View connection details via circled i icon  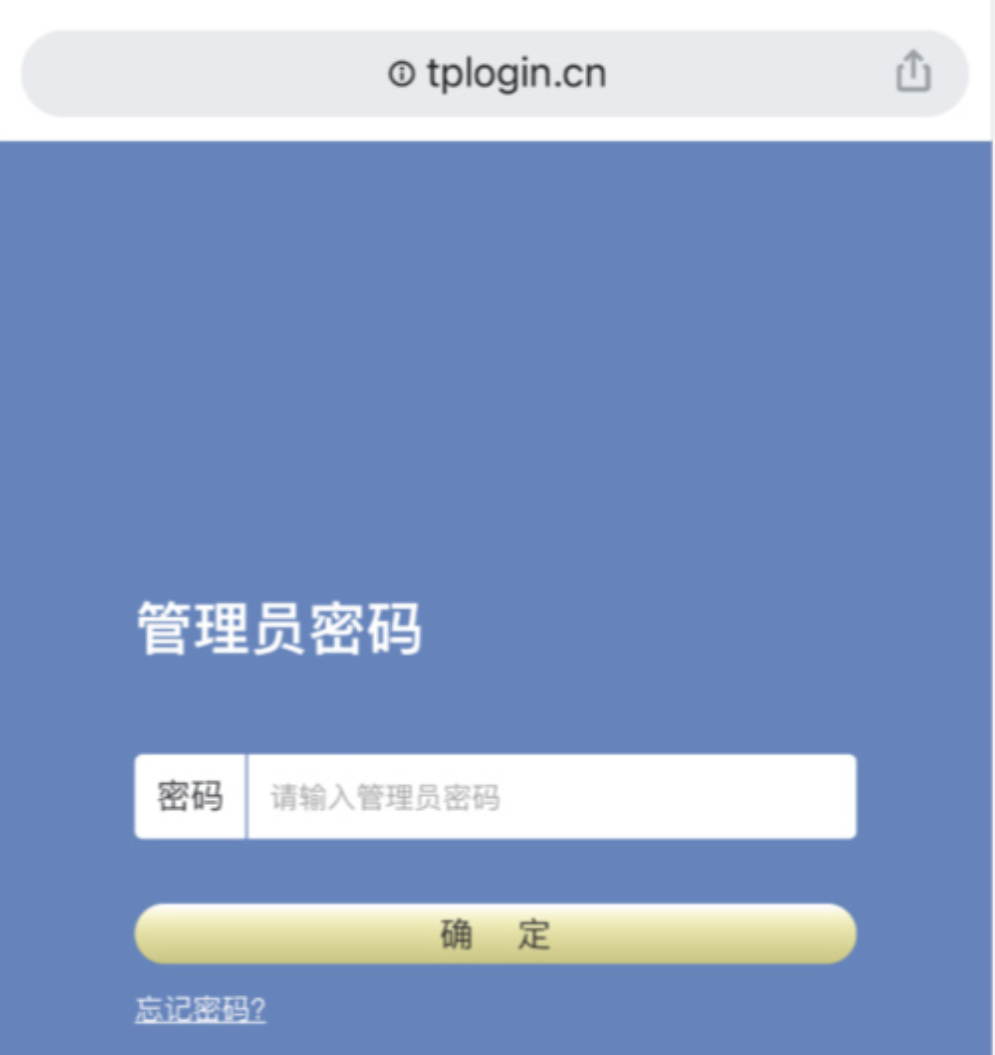(x=401, y=73)
